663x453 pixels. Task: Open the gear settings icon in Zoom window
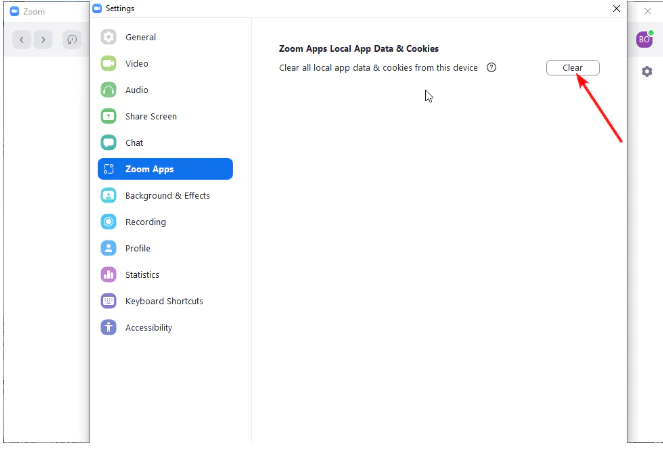(x=646, y=72)
